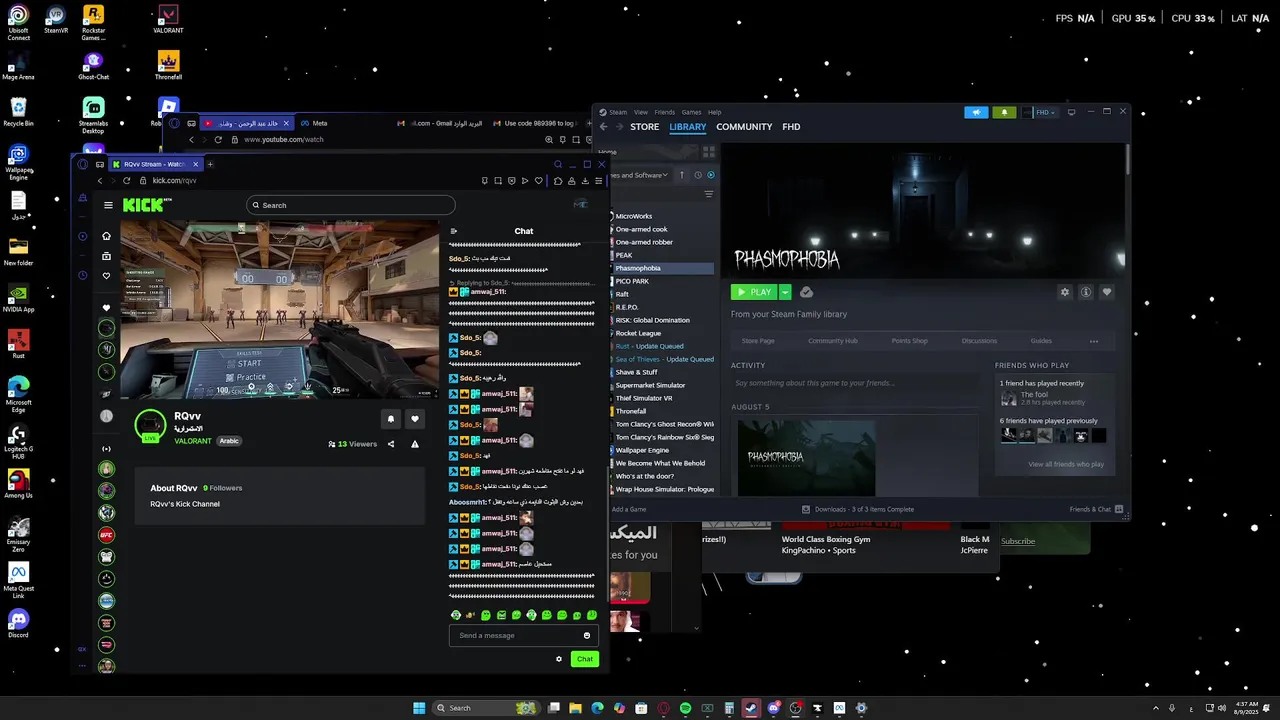The image size is (1280, 720).
Task: Open Steam View menu
Action: 641,112
